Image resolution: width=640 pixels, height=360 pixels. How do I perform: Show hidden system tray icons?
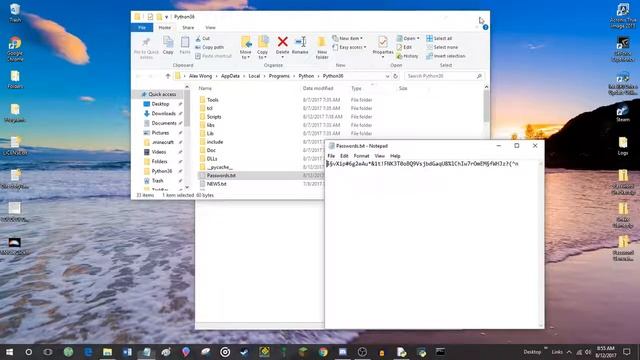tap(569, 352)
